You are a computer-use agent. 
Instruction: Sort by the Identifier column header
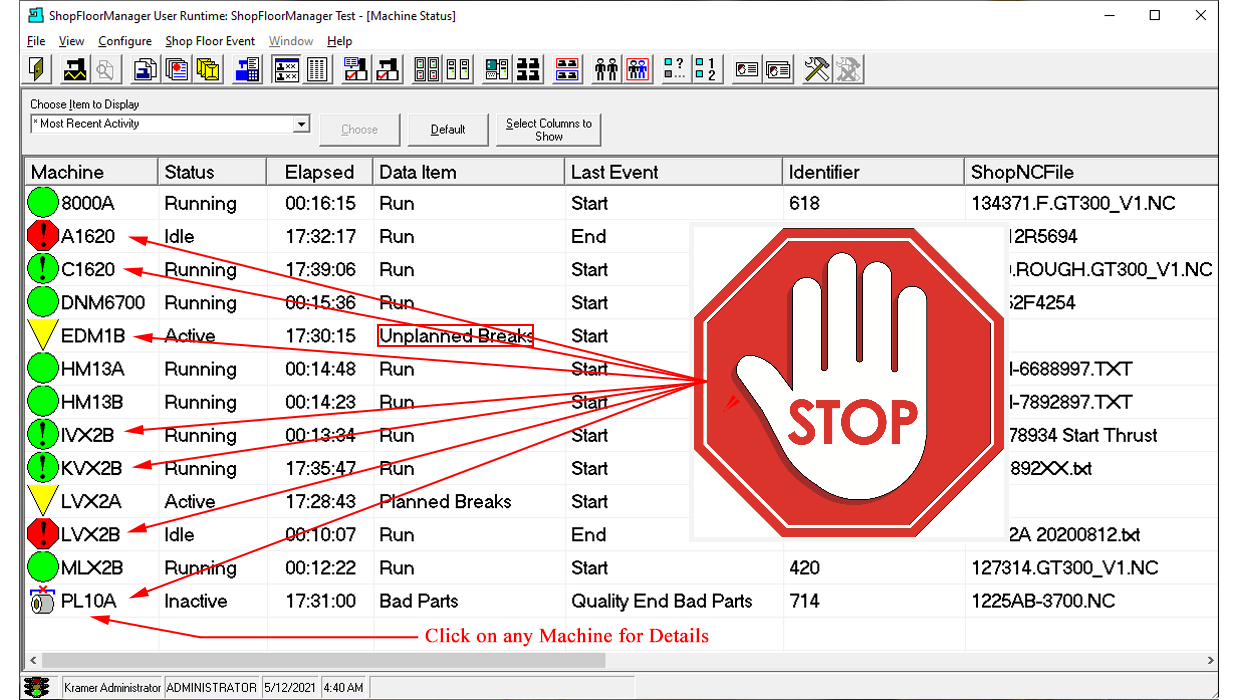click(874, 172)
